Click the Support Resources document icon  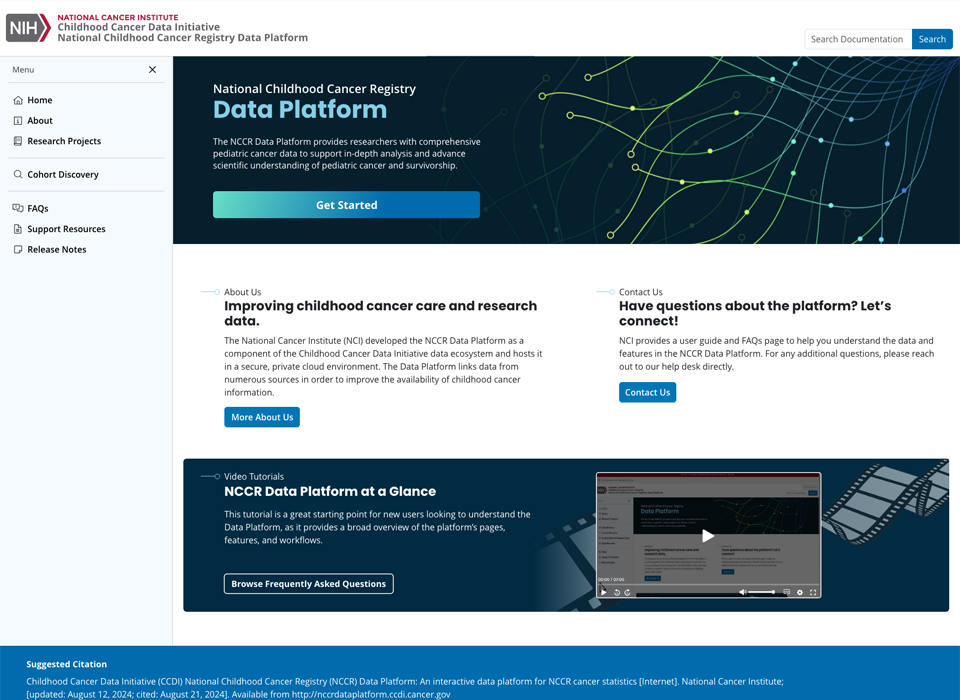click(x=18, y=229)
